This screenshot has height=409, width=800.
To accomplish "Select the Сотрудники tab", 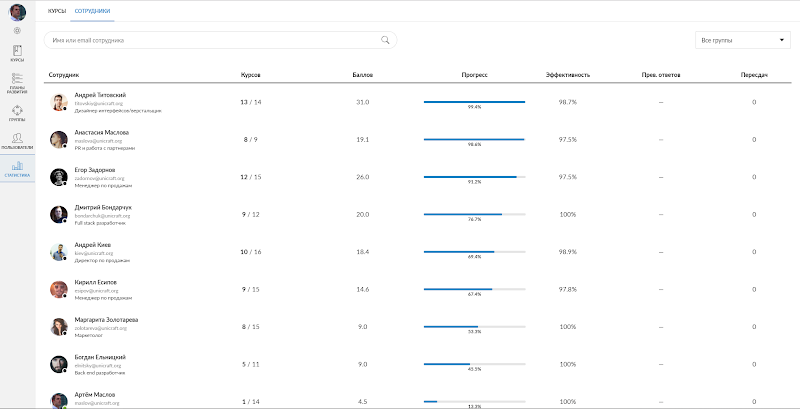I will click(92, 11).
